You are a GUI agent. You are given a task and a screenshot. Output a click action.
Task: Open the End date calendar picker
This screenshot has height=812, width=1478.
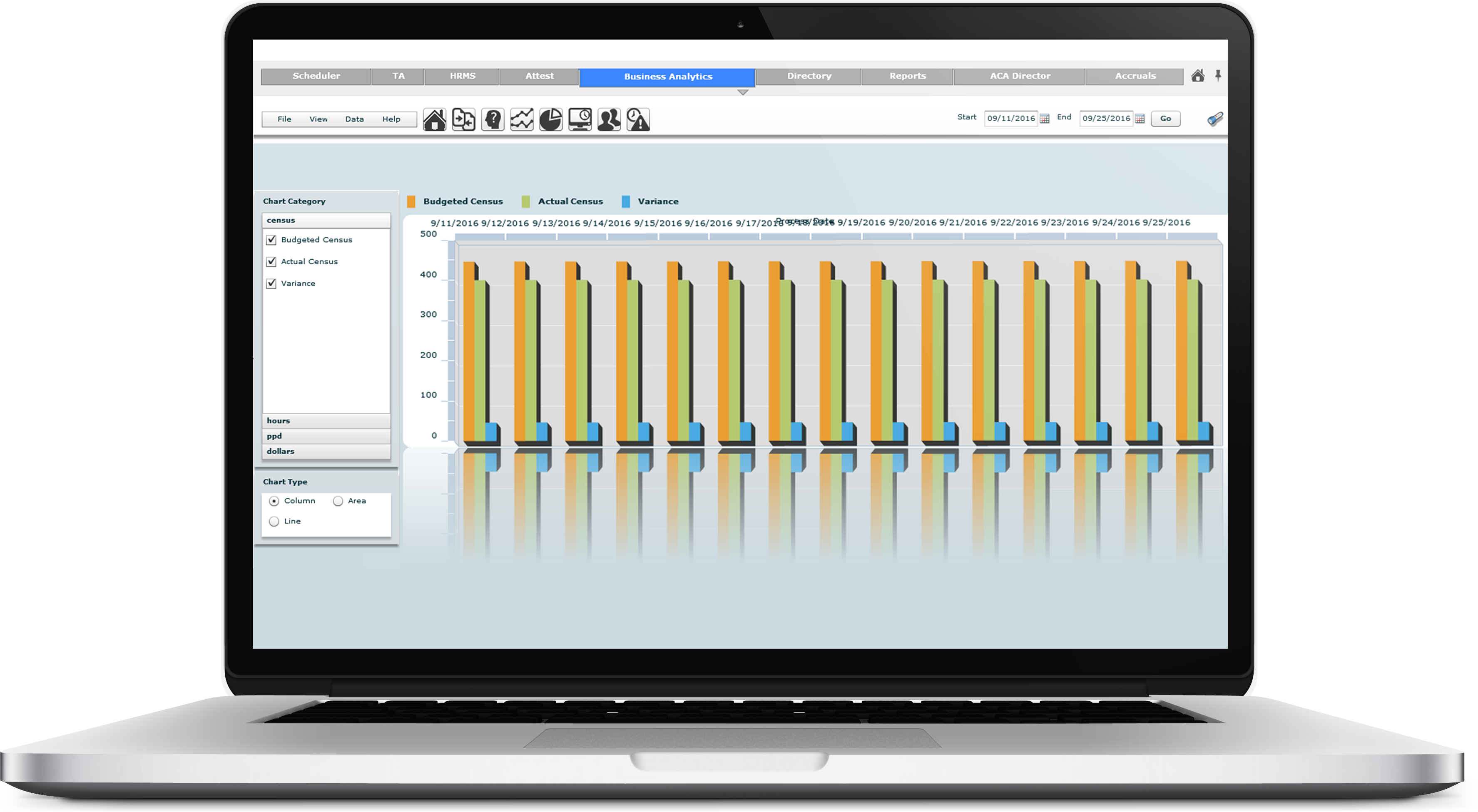pyautogui.click(x=1140, y=119)
